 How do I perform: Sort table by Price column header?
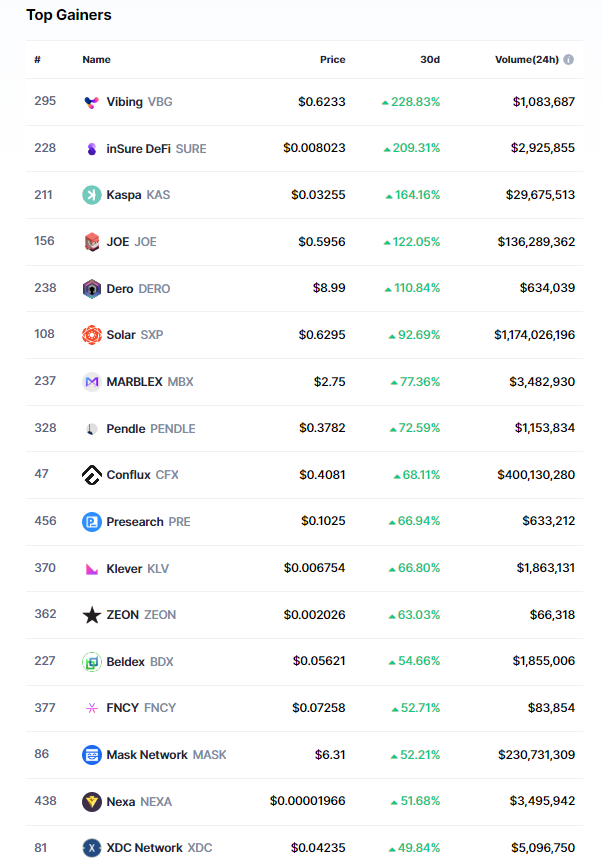click(332, 60)
